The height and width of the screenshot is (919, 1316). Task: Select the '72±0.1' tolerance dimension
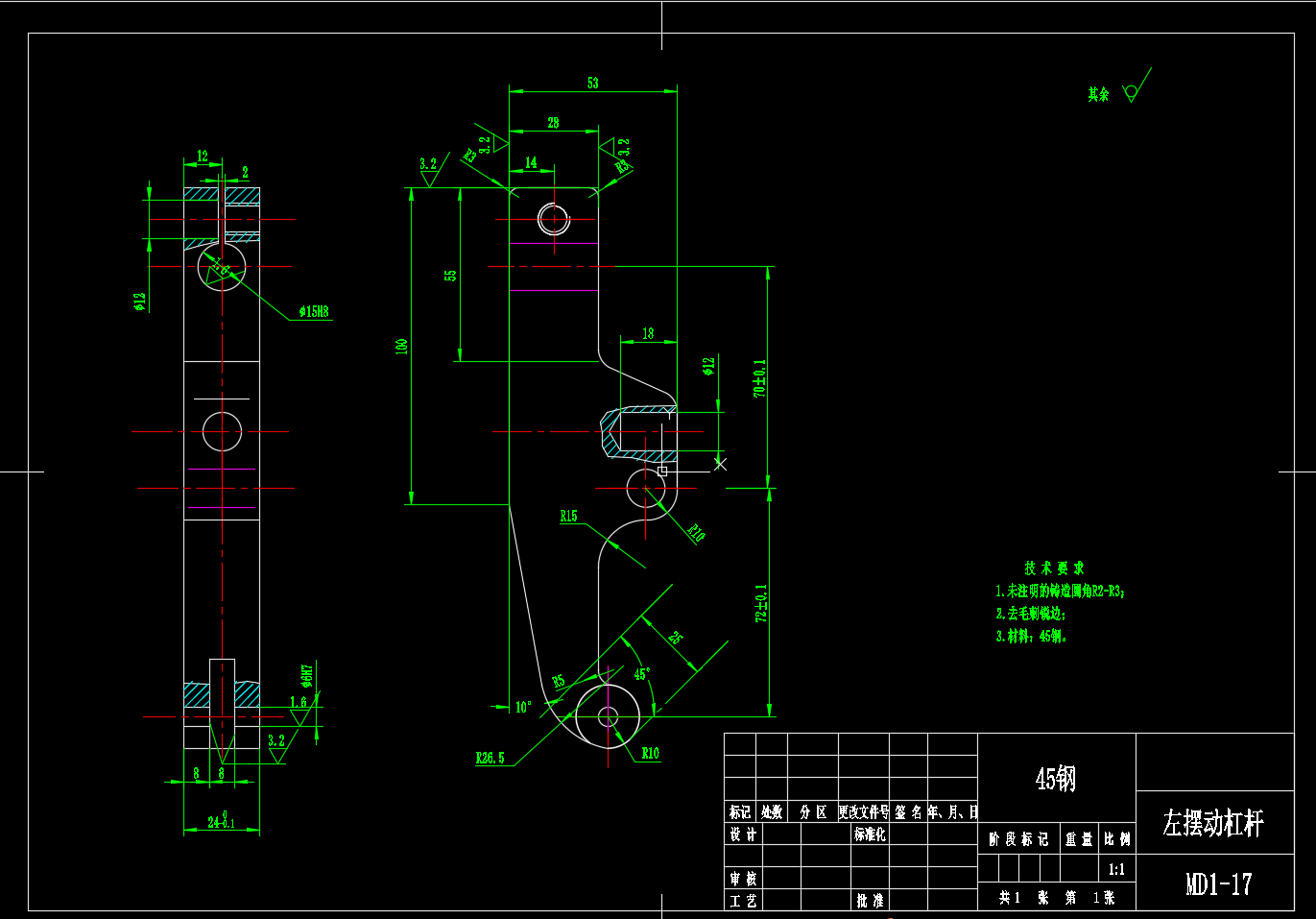pos(761,603)
